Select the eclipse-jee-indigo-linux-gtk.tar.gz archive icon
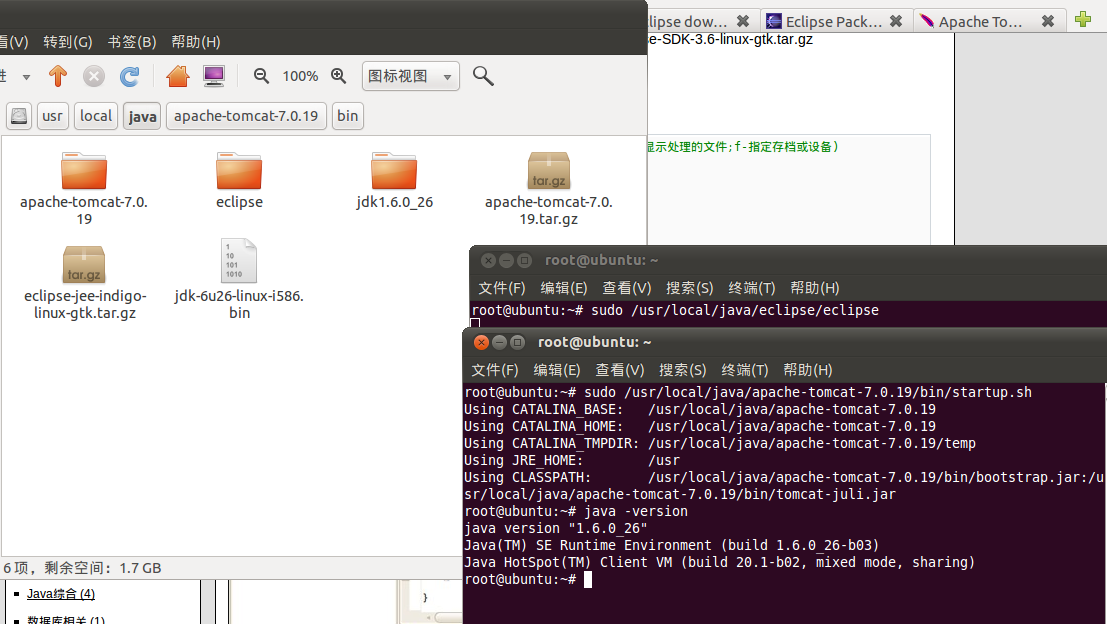Image resolution: width=1107 pixels, height=624 pixels. 84,264
